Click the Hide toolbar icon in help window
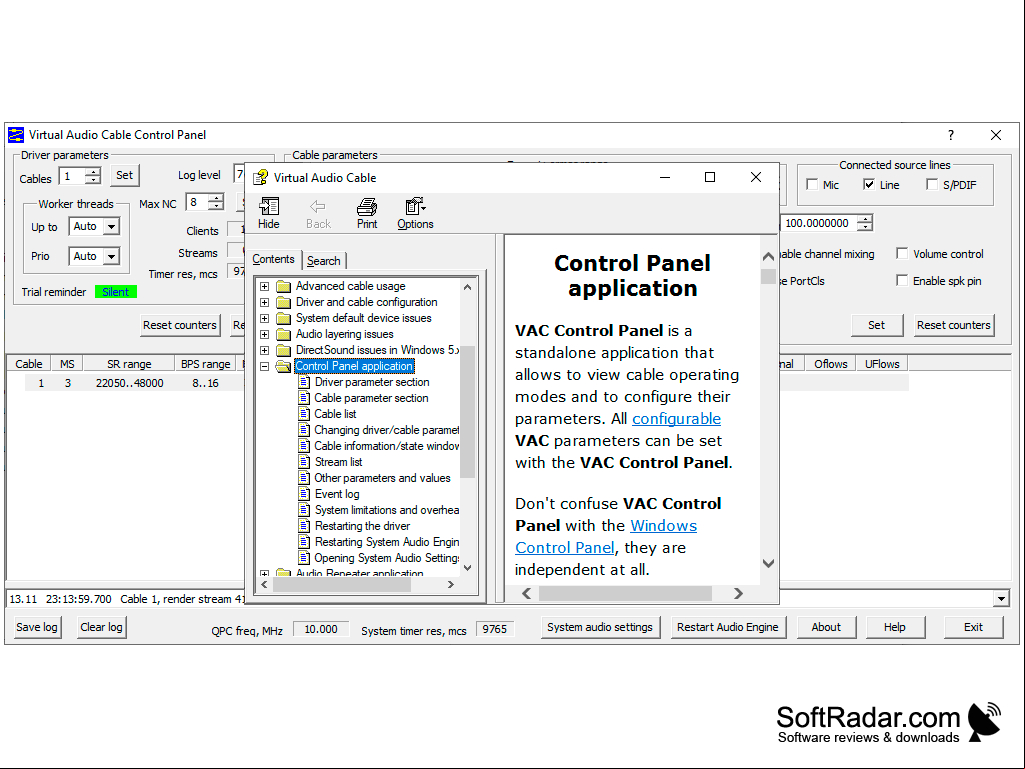This screenshot has height=769, width=1025. click(x=269, y=213)
